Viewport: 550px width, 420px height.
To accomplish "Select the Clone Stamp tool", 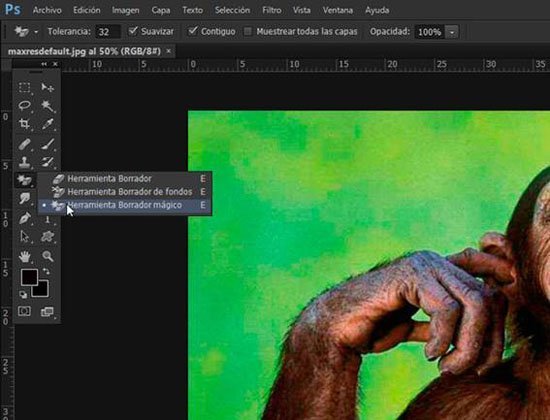I will point(24,162).
